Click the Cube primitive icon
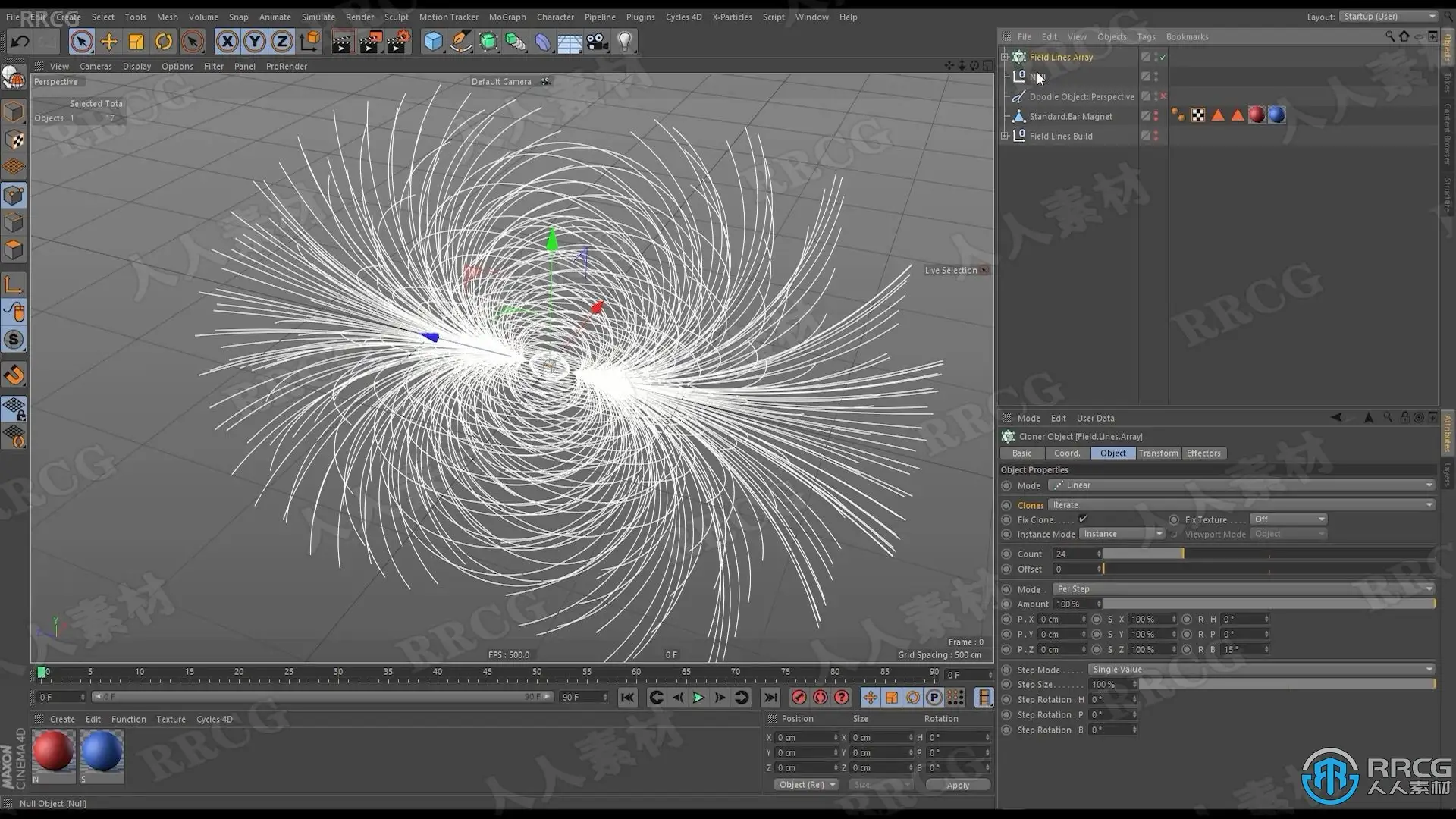 click(433, 42)
